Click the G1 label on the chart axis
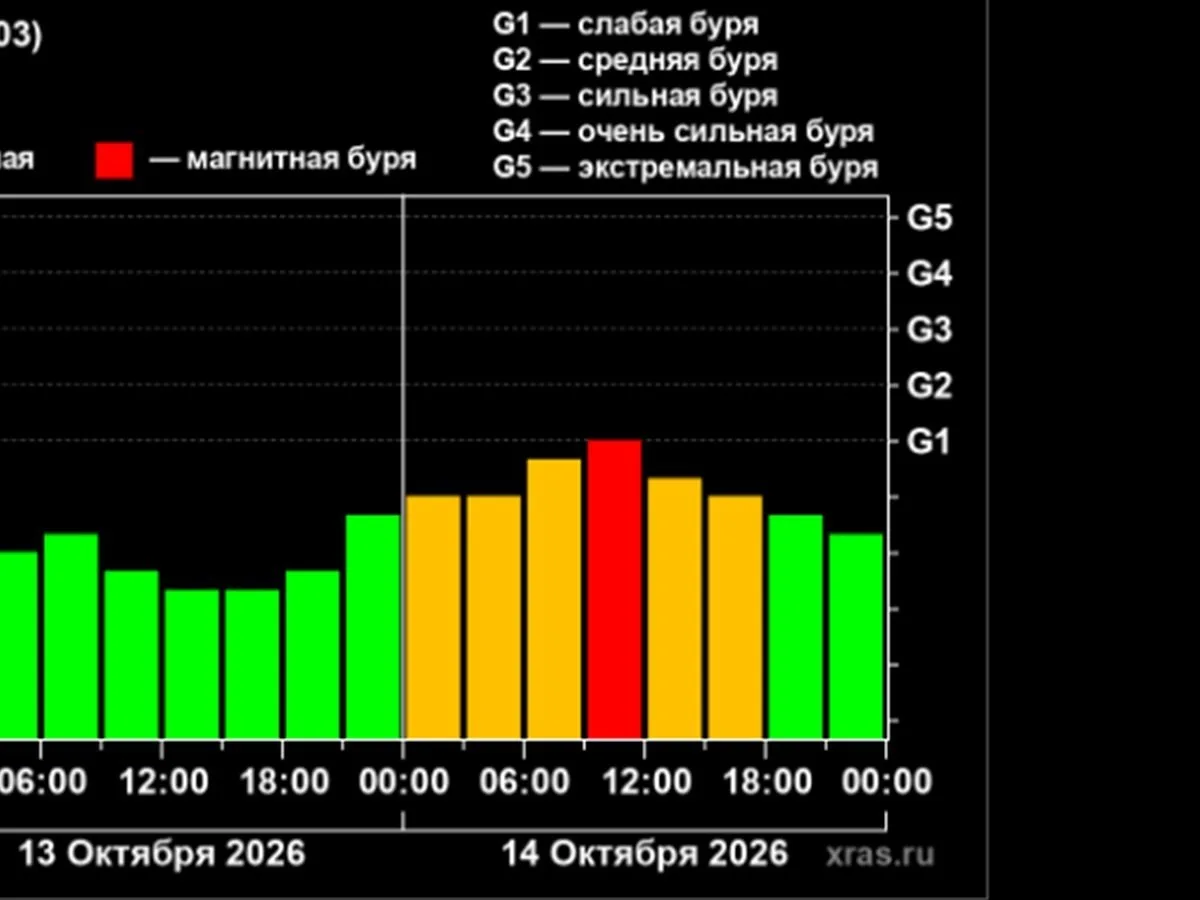This screenshot has width=1200, height=900. [928, 442]
